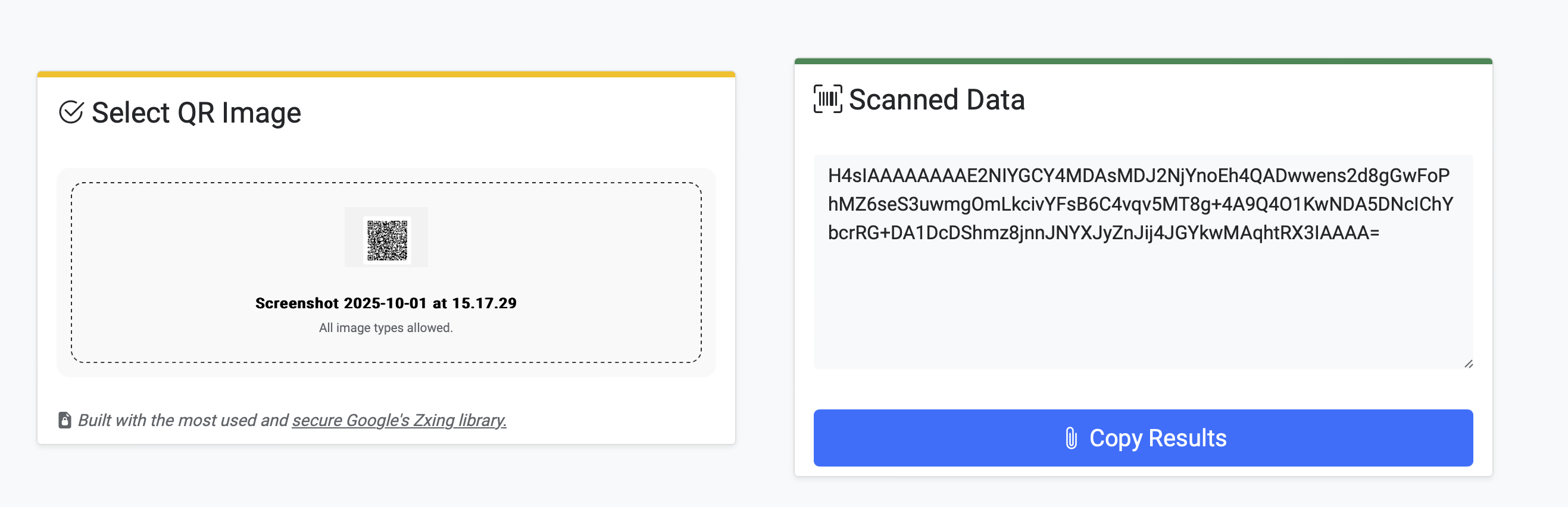Click the checkmark icon beside Select QR Image
This screenshot has width=1568, height=507.
(73, 111)
